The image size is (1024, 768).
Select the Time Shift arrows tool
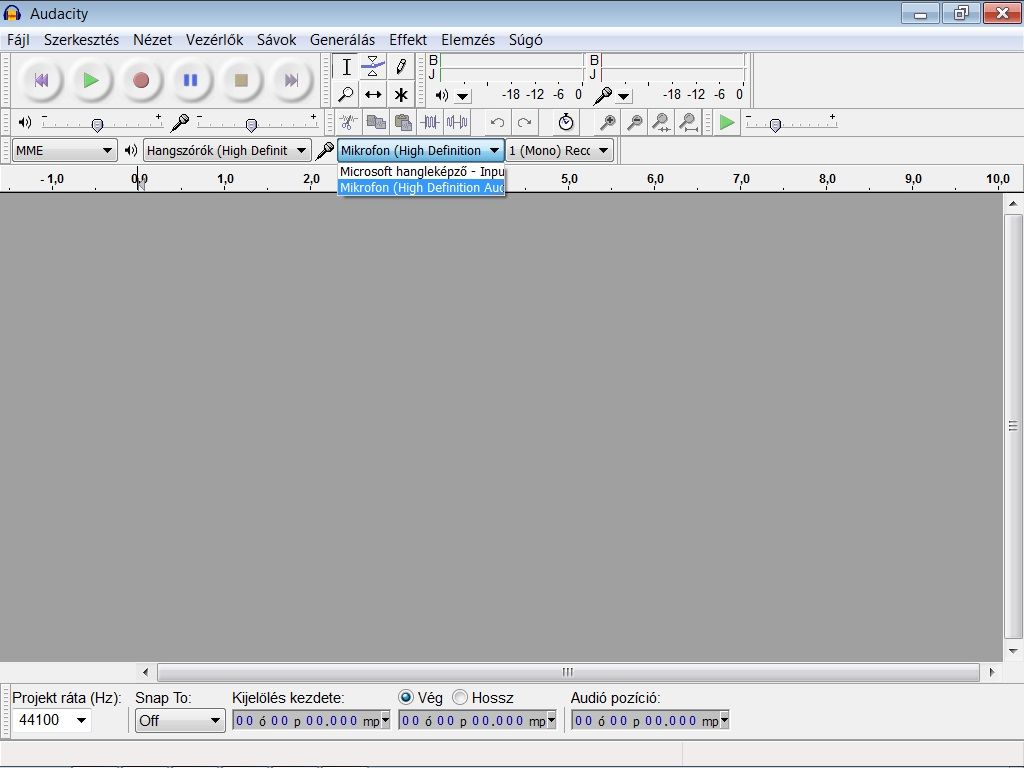[373, 95]
